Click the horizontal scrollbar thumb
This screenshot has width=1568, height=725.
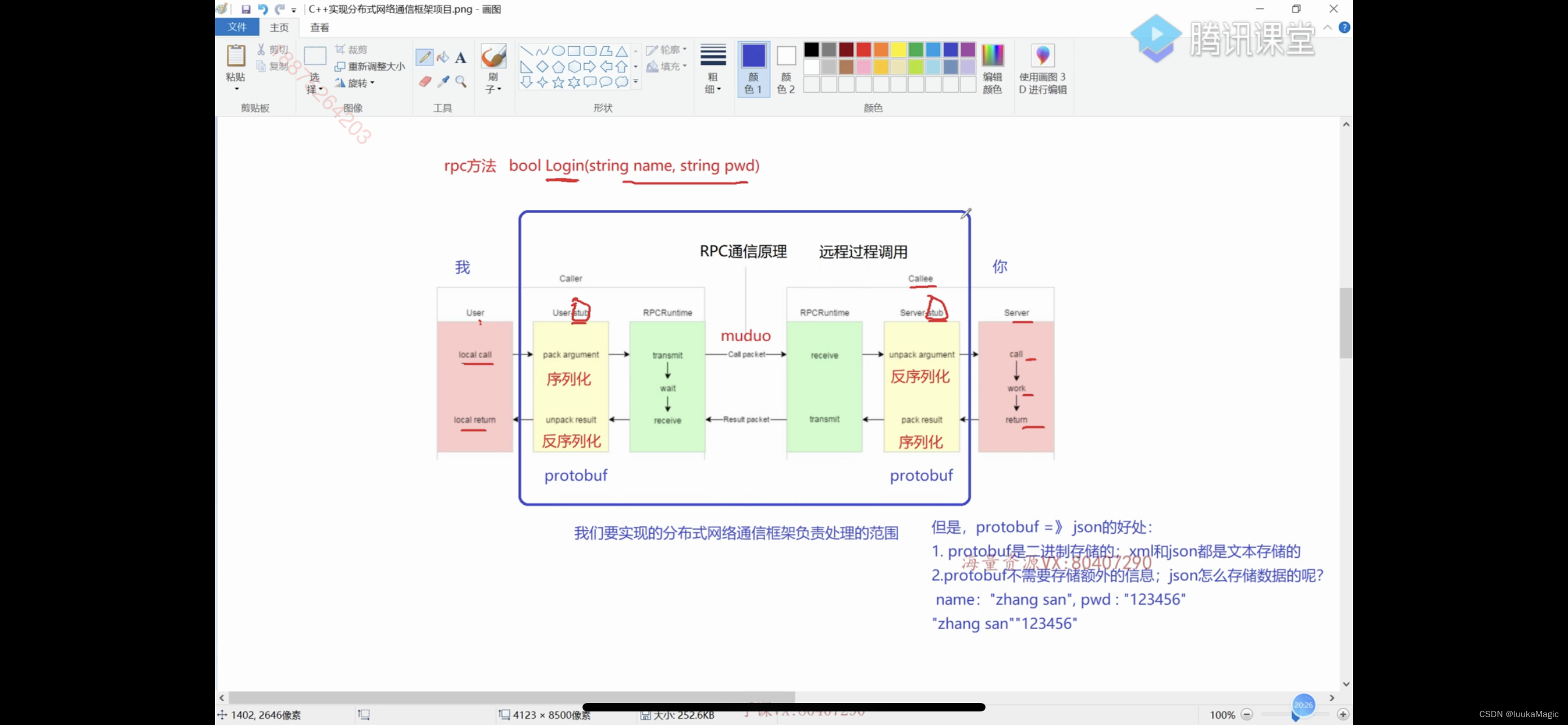[511, 697]
